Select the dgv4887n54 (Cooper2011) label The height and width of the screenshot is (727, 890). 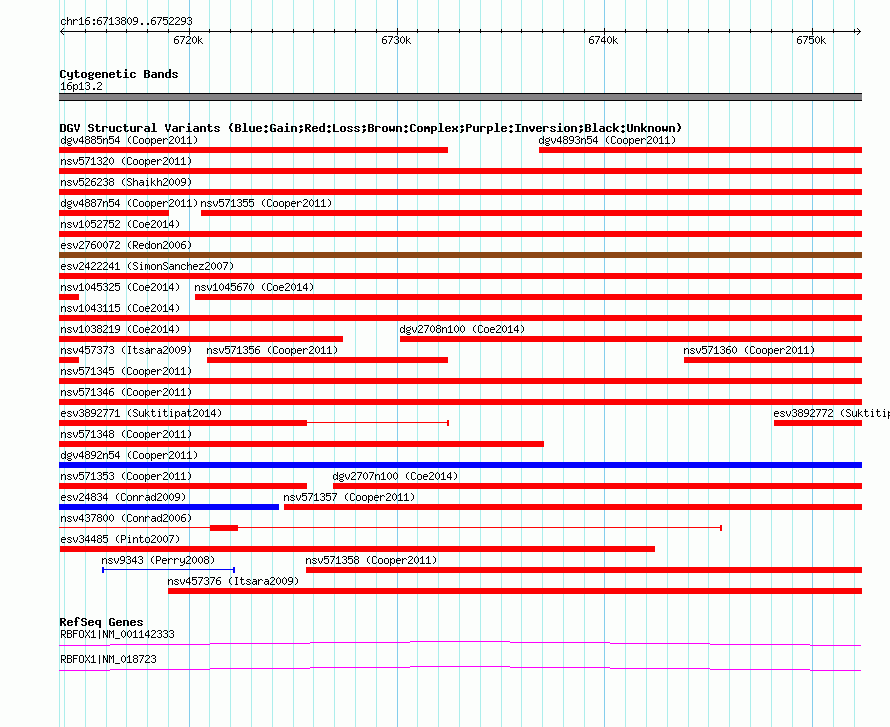coord(129,203)
